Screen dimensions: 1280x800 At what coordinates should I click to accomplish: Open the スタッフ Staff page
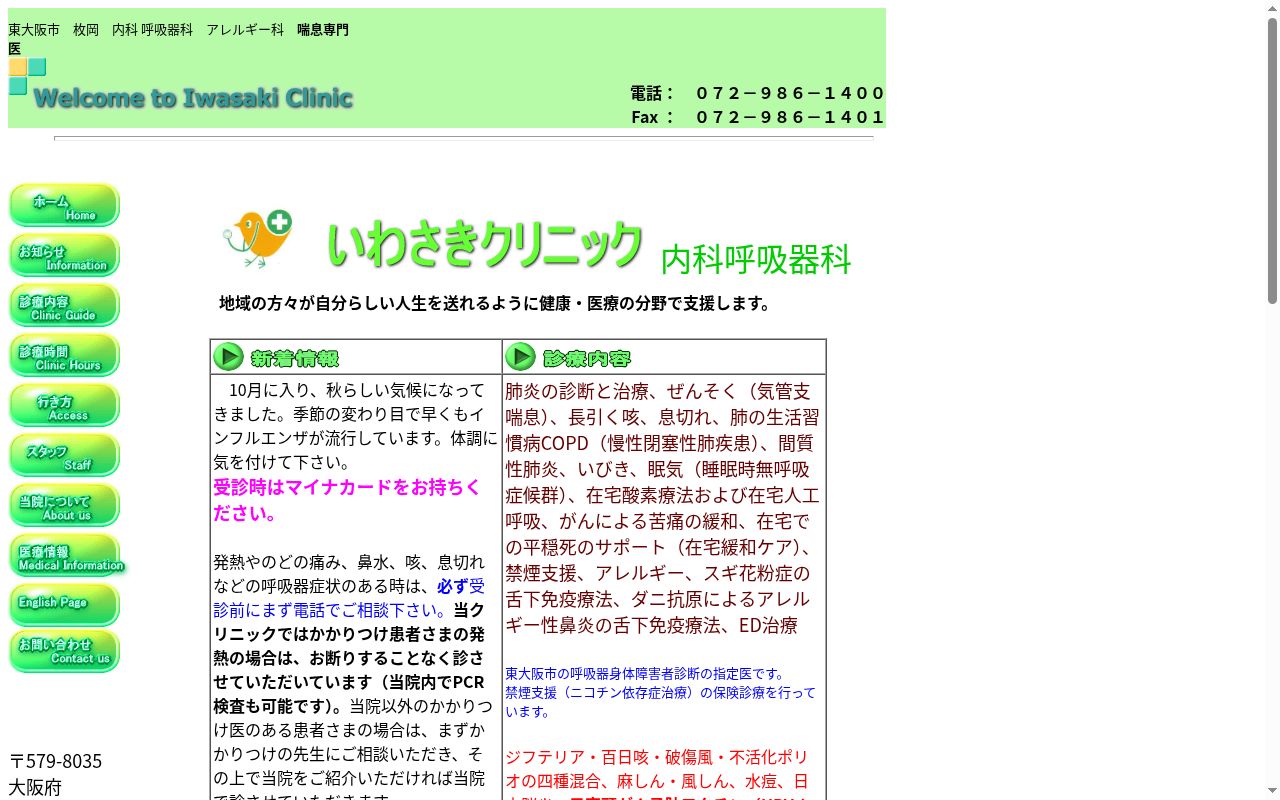coord(64,455)
